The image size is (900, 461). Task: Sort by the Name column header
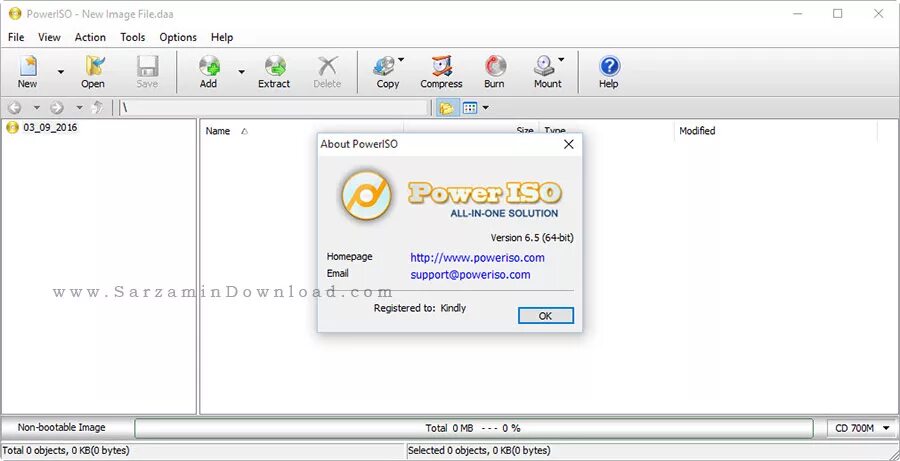tap(218, 131)
